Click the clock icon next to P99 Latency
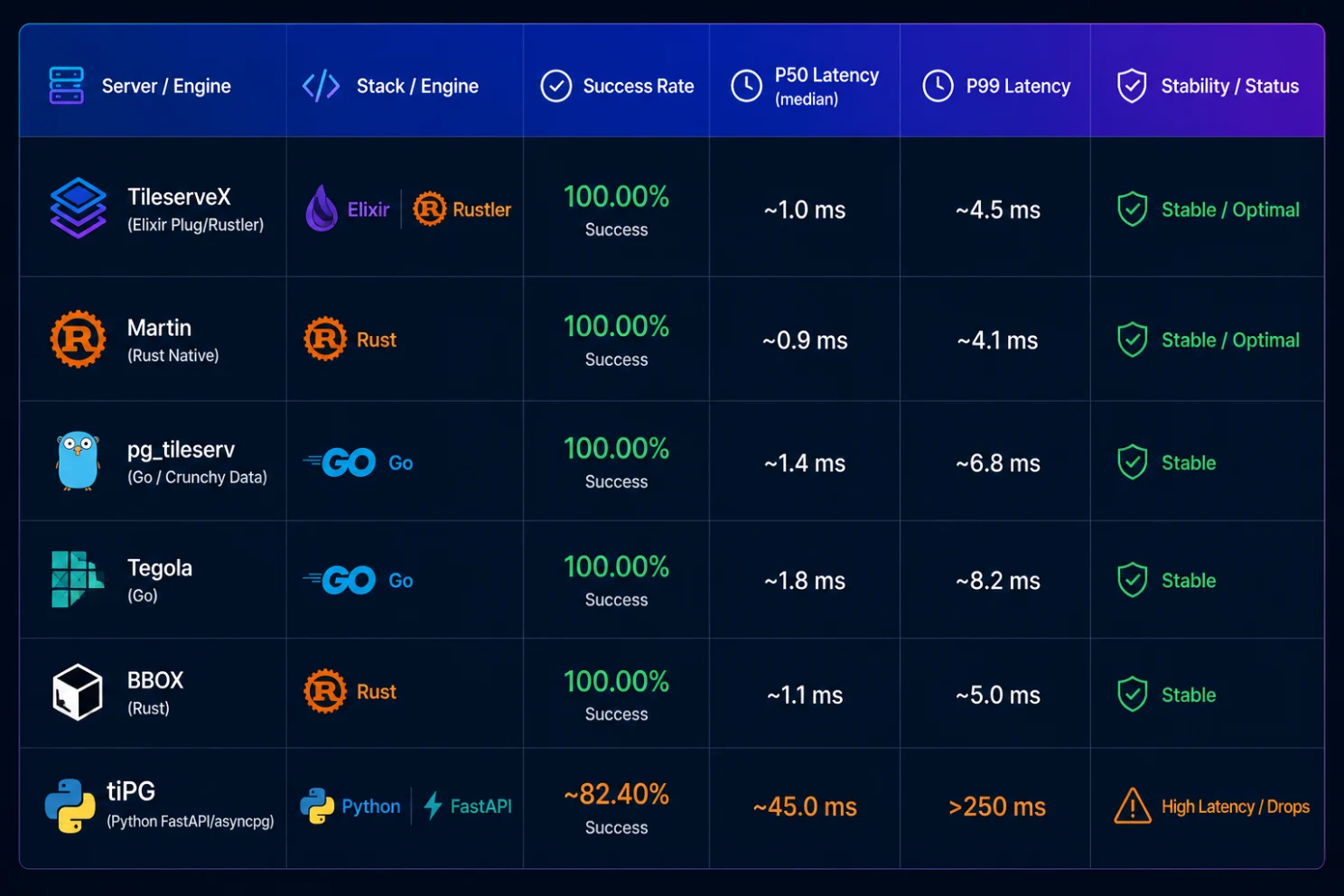Image resolution: width=1344 pixels, height=896 pixels. coord(938,86)
